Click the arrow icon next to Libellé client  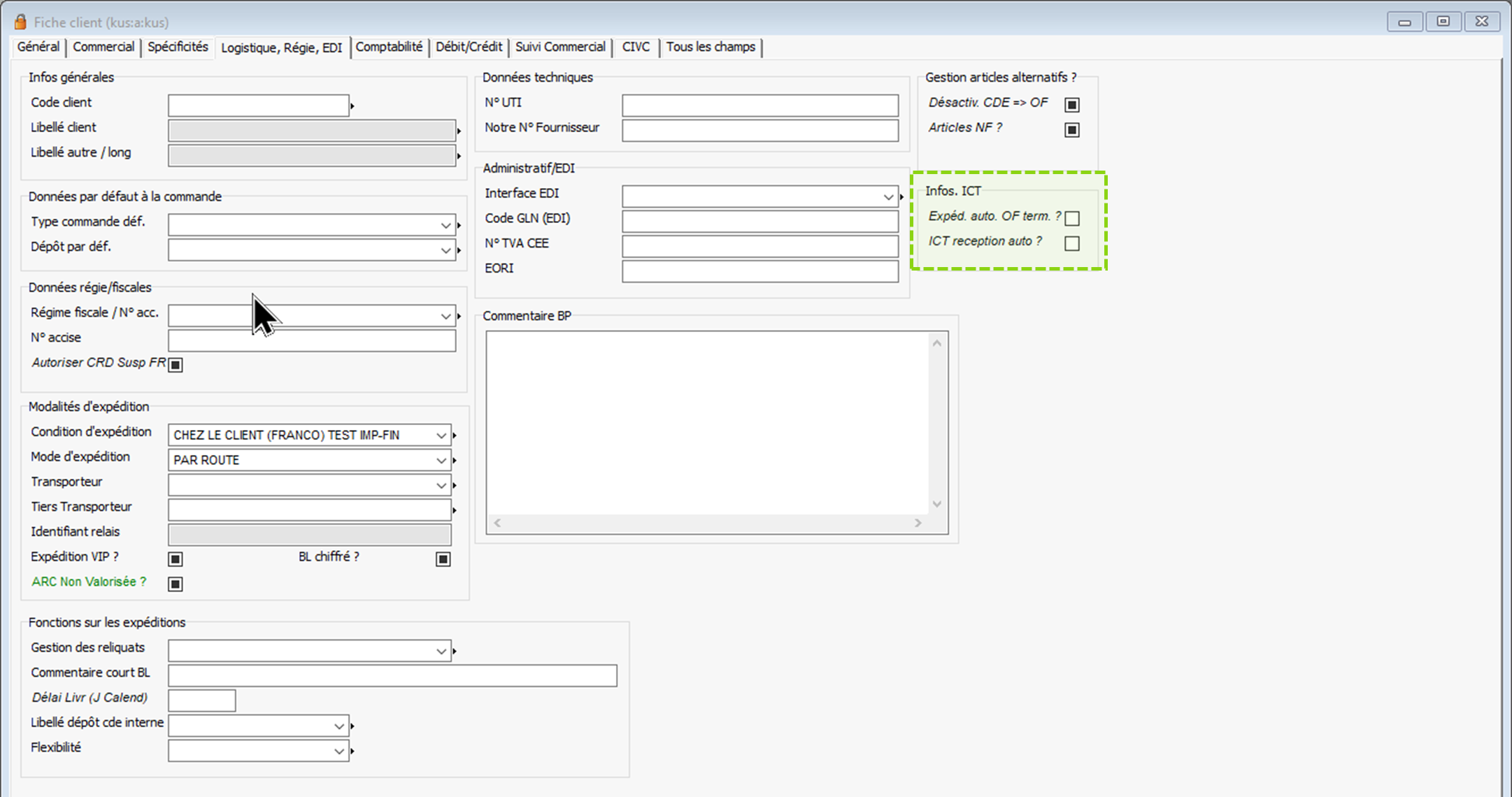(459, 131)
